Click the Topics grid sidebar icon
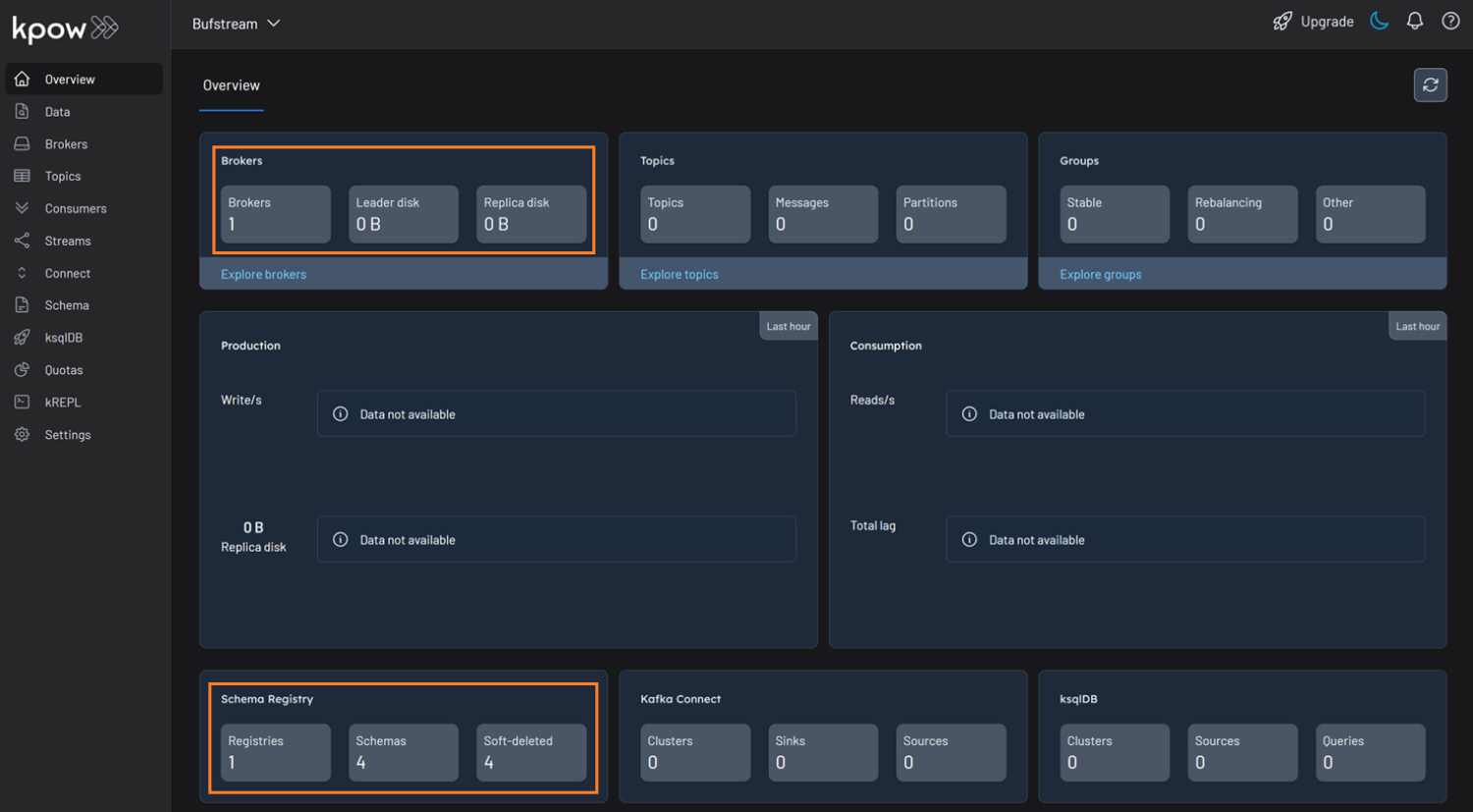The width and height of the screenshot is (1473, 812). point(22,176)
